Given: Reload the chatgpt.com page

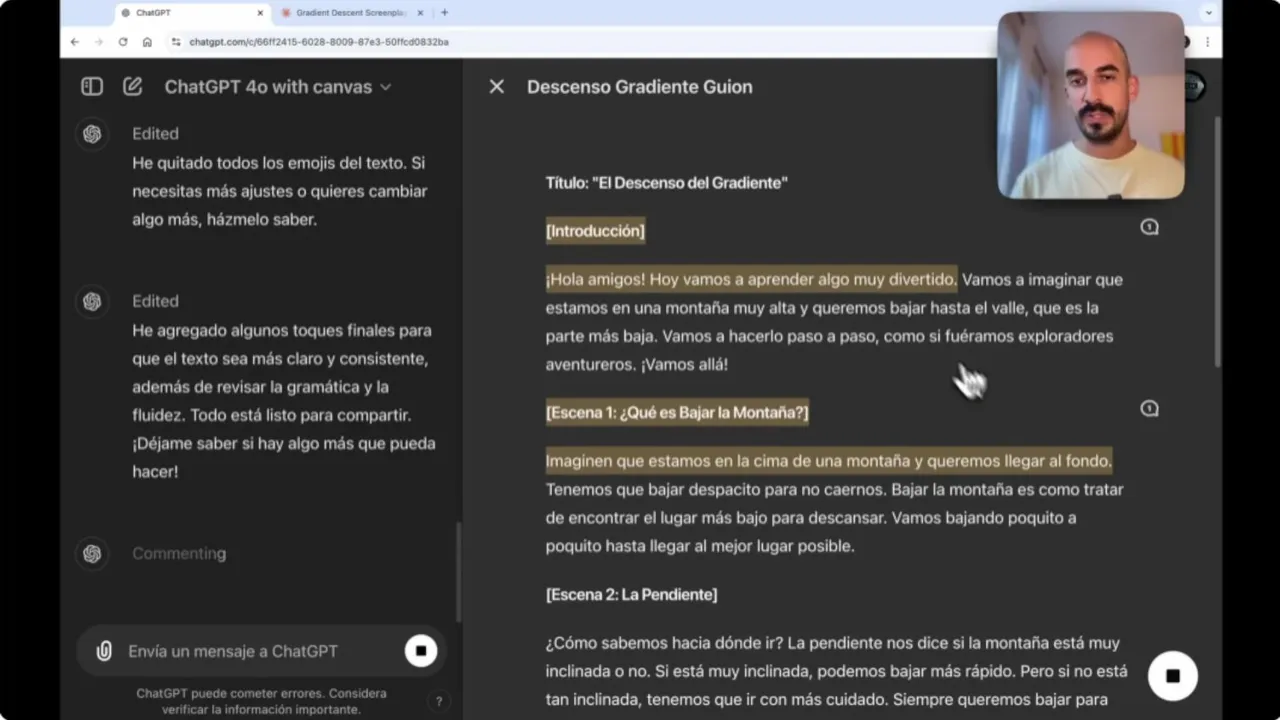Looking at the screenshot, I should (x=123, y=42).
